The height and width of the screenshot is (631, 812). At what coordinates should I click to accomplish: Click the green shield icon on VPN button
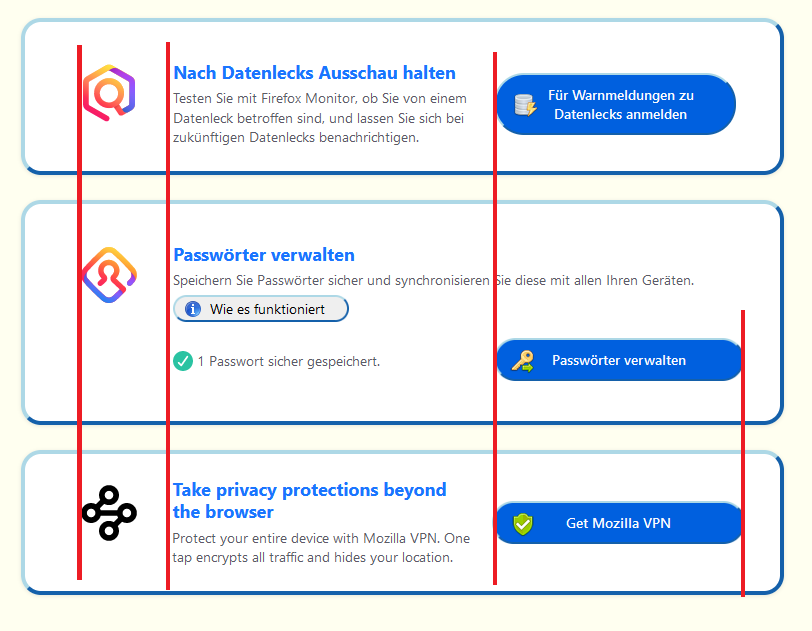coord(523,523)
